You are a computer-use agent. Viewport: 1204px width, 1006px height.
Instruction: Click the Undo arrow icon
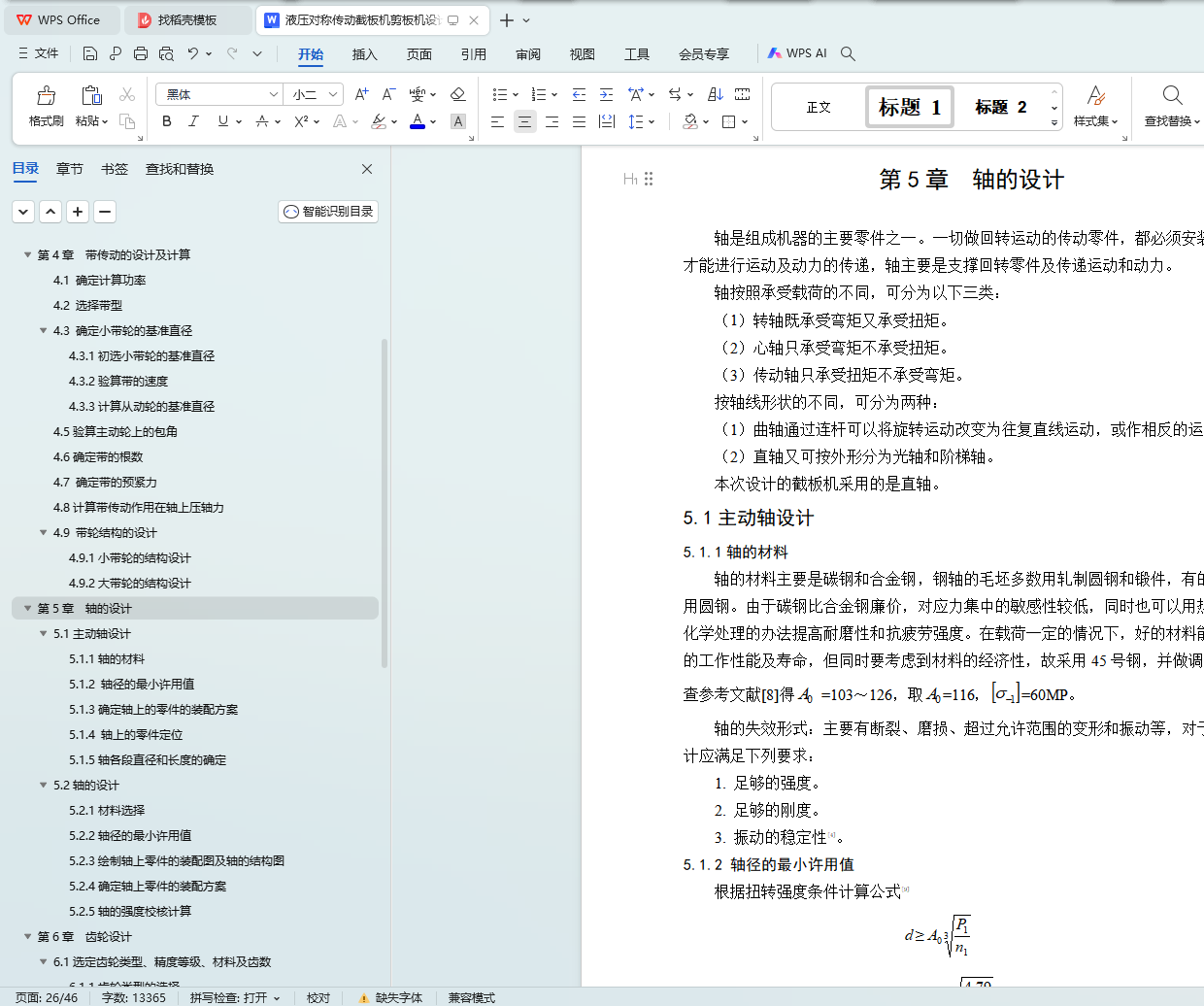[x=193, y=53]
